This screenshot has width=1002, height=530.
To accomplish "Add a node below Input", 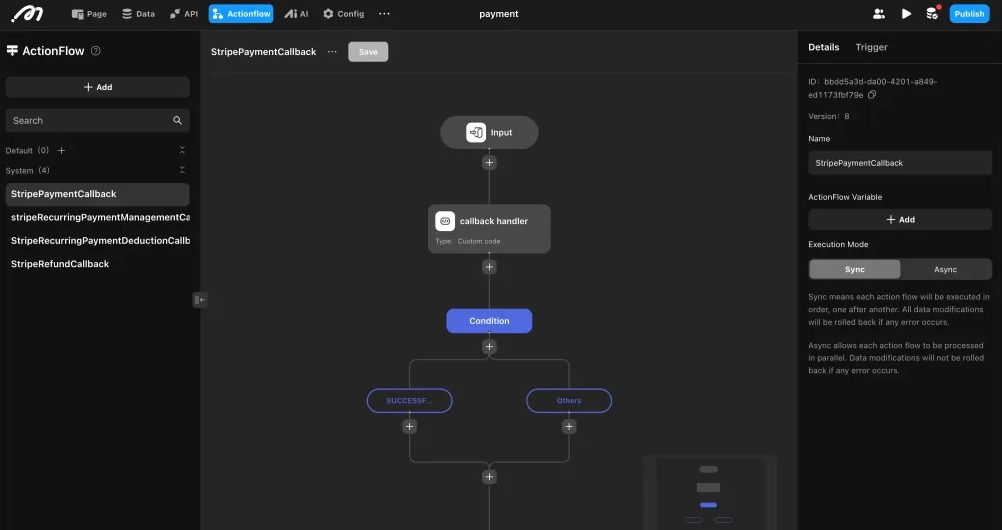I will coord(489,162).
